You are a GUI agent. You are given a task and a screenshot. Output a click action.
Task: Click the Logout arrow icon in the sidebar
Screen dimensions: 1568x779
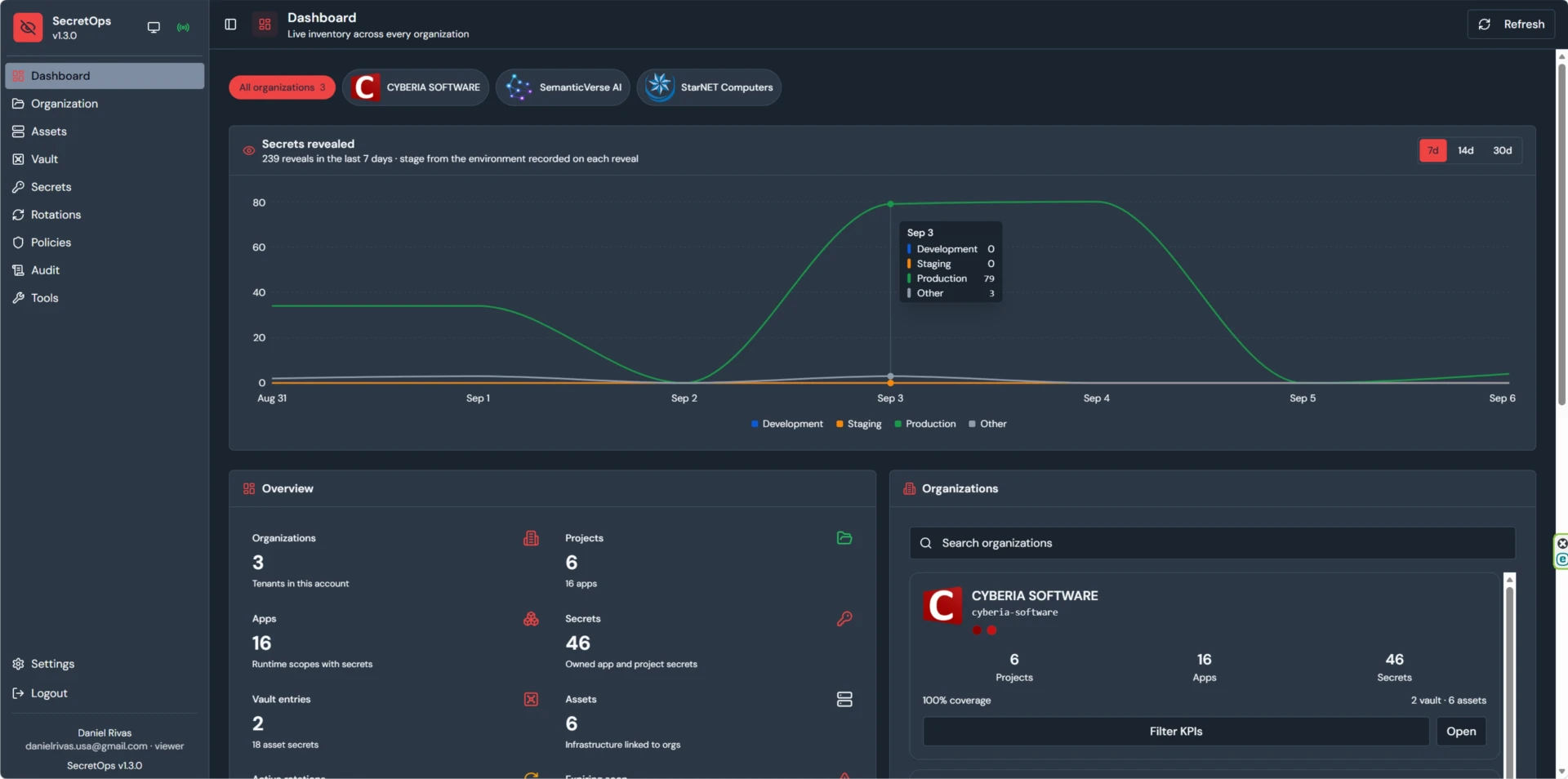coord(18,693)
